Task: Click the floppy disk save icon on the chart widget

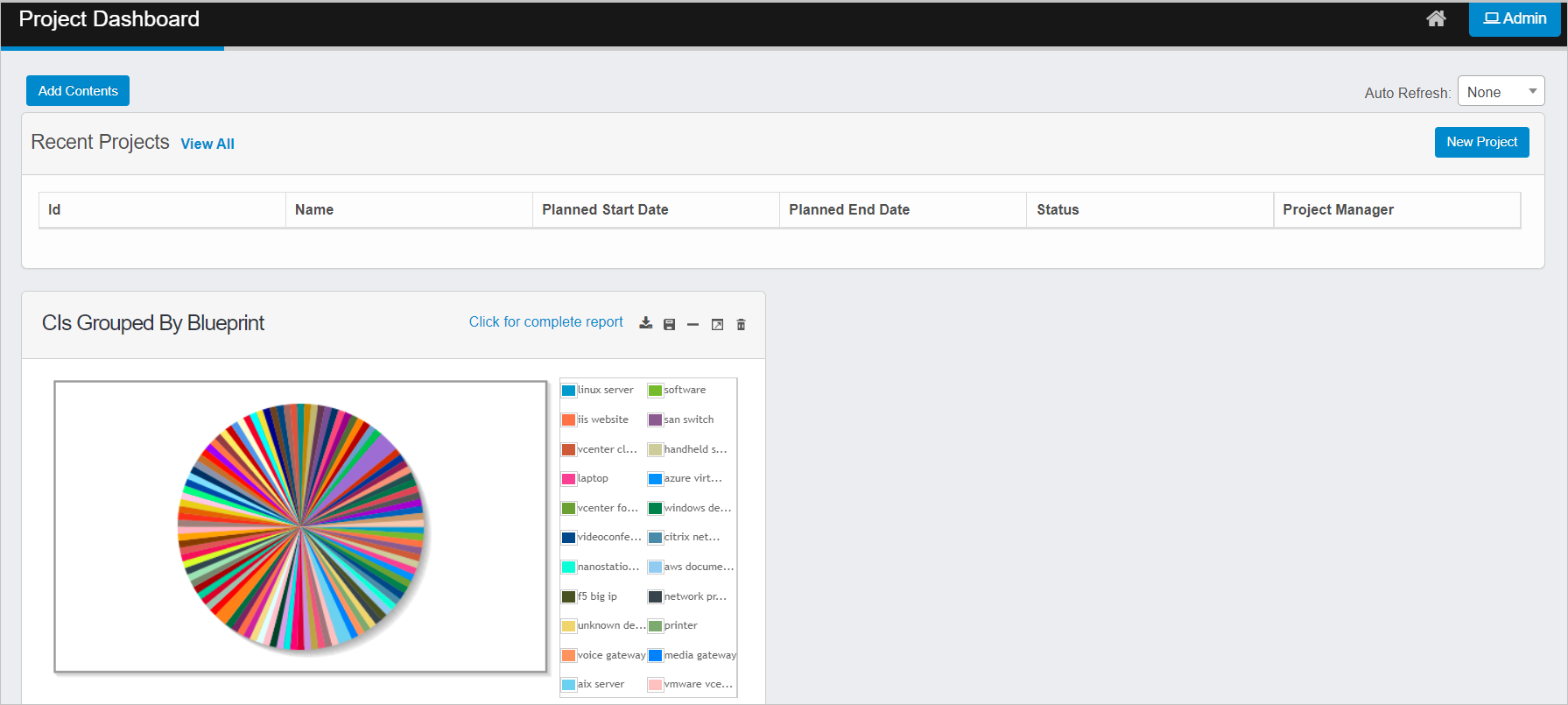Action: point(669,324)
